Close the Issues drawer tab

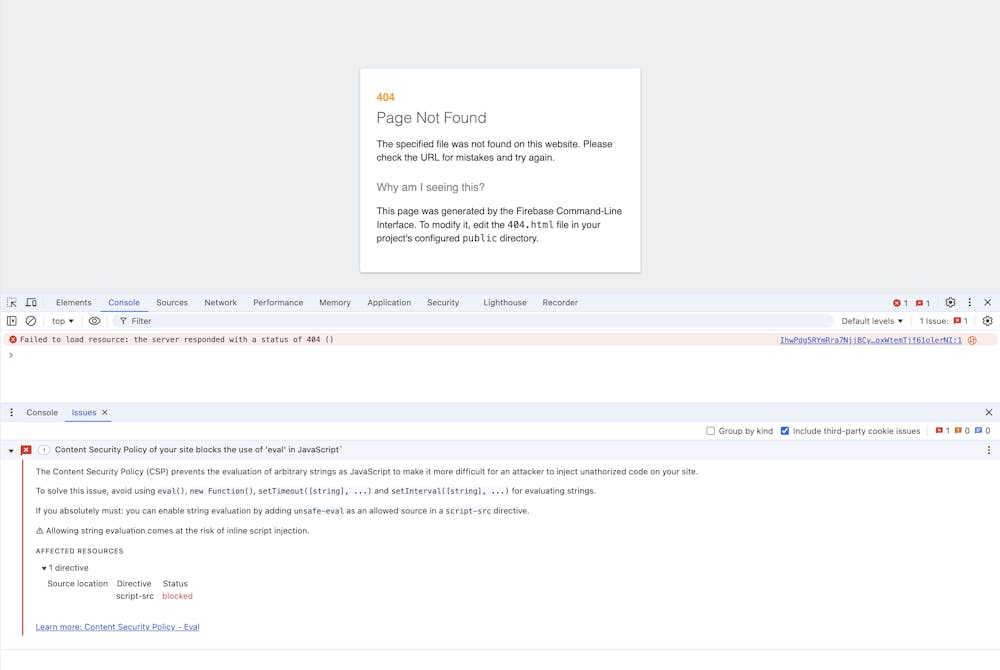click(105, 412)
